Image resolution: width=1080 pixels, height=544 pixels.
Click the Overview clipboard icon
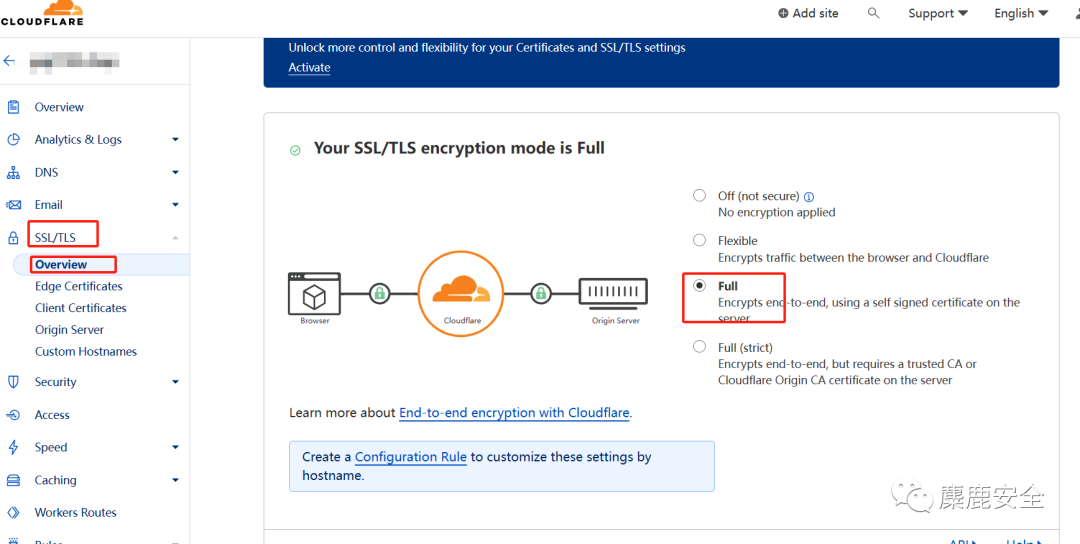point(13,107)
